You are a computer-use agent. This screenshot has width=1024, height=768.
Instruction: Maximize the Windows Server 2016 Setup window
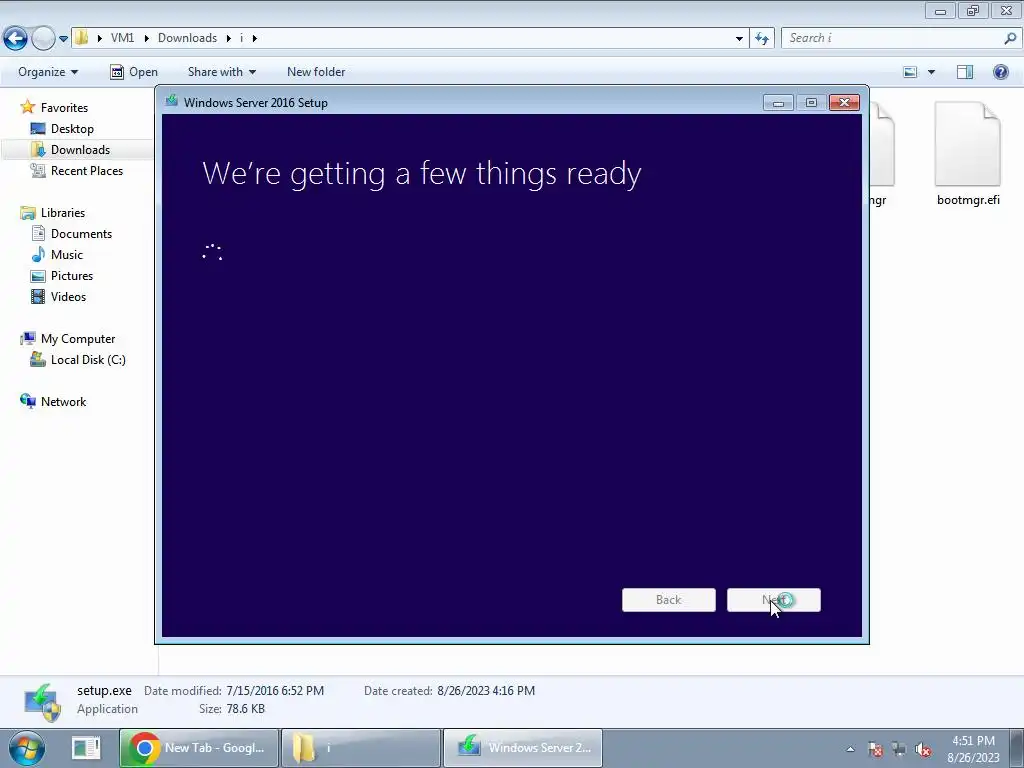point(811,103)
